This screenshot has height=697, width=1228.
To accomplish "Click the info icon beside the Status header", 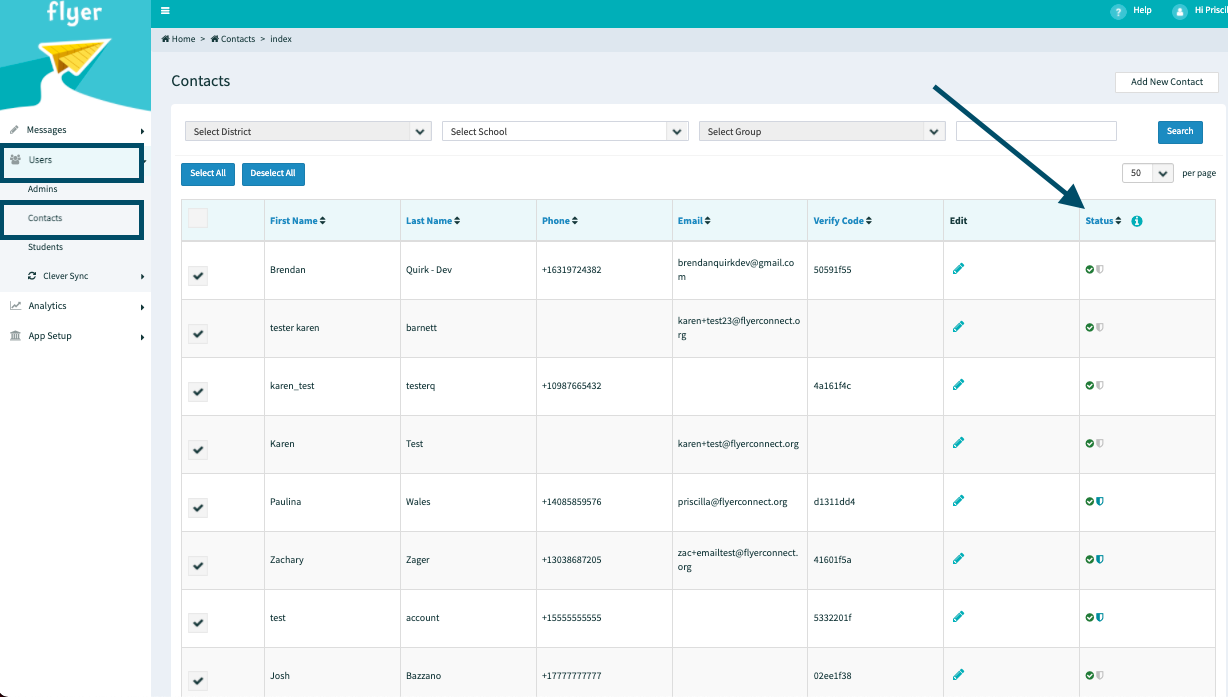I will coord(1136,221).
